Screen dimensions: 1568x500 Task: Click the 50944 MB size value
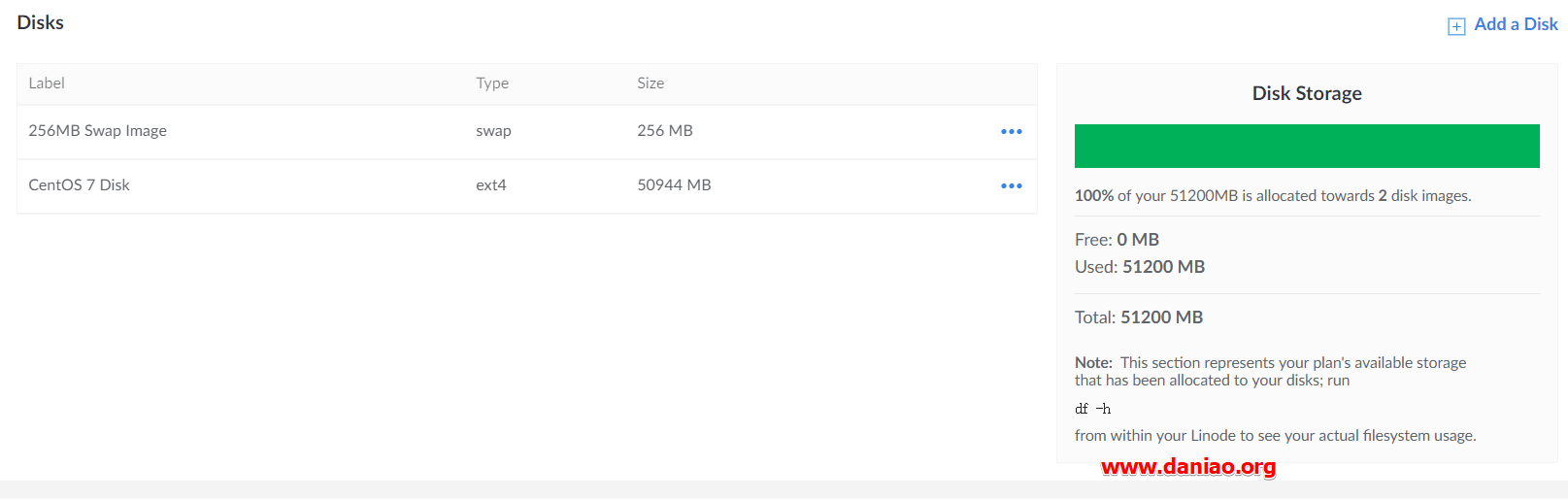click(x=674, y=184)
